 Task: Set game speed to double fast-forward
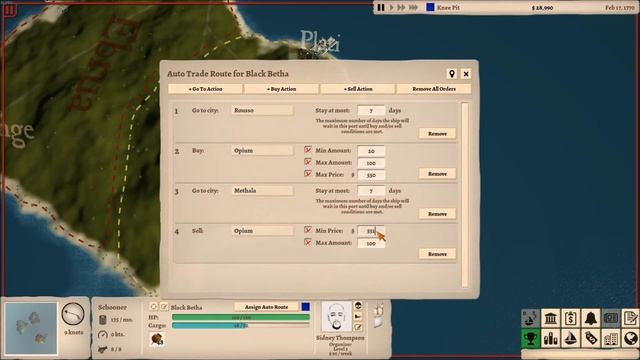coord(402,7)
